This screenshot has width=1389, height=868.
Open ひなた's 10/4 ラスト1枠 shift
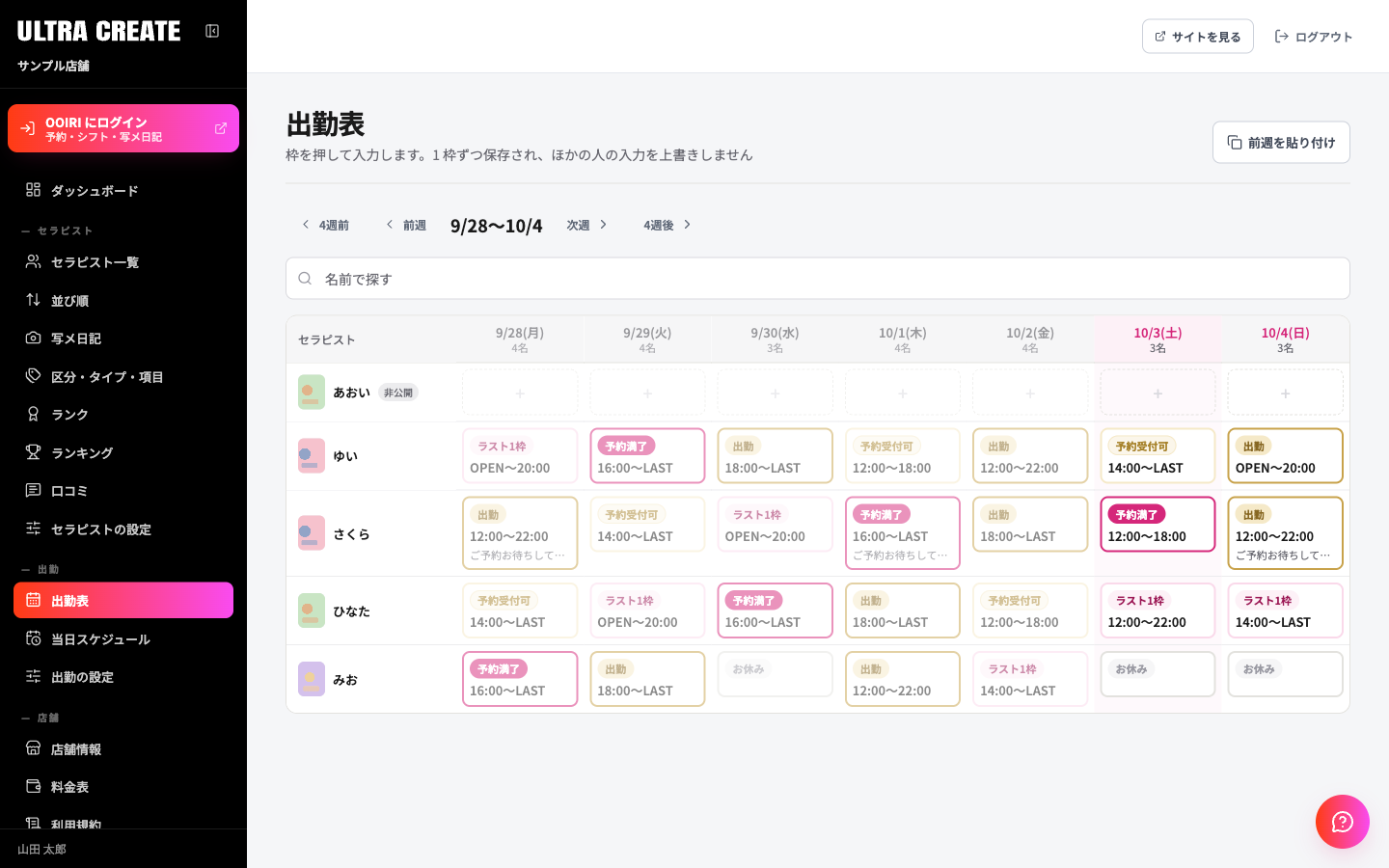(x=1285, y=610)
